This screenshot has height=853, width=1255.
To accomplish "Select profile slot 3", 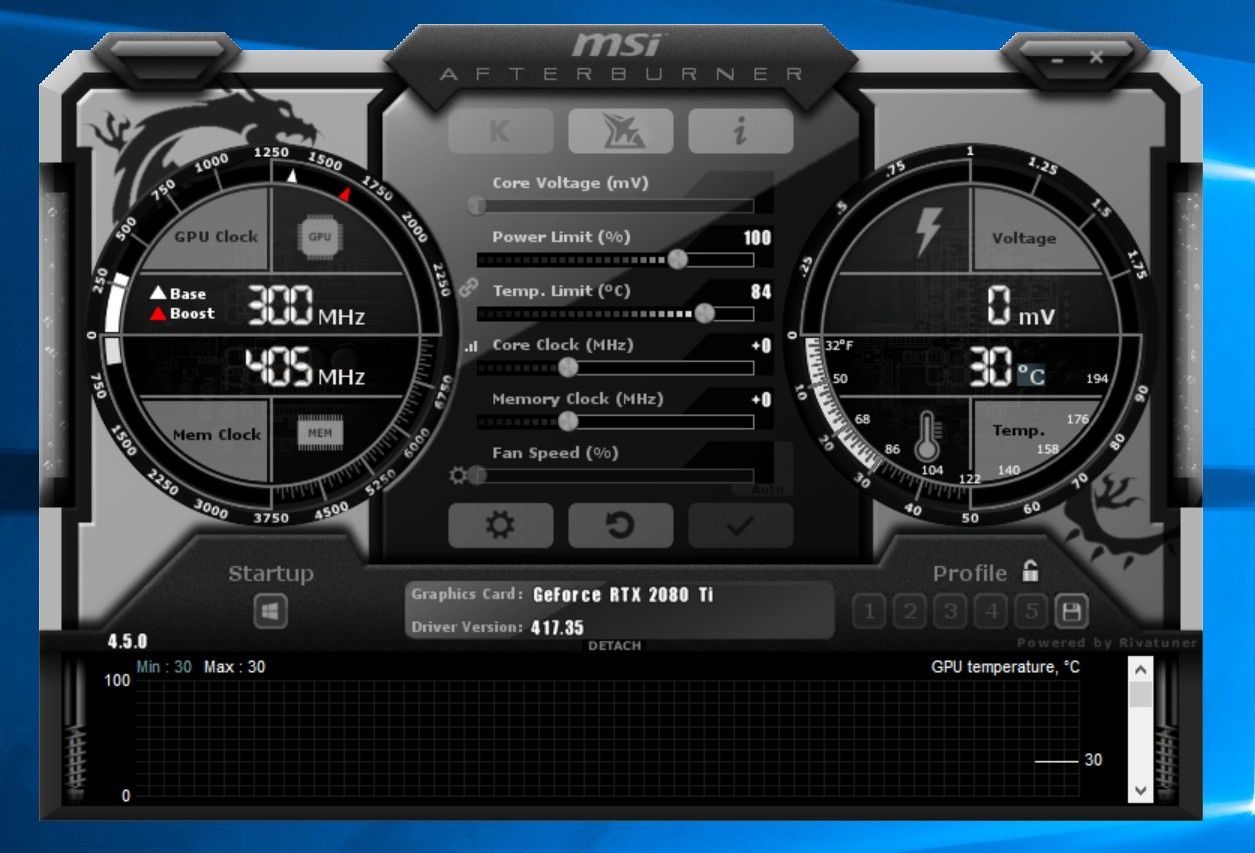I will pyautogui.click(x=950, y=611).
